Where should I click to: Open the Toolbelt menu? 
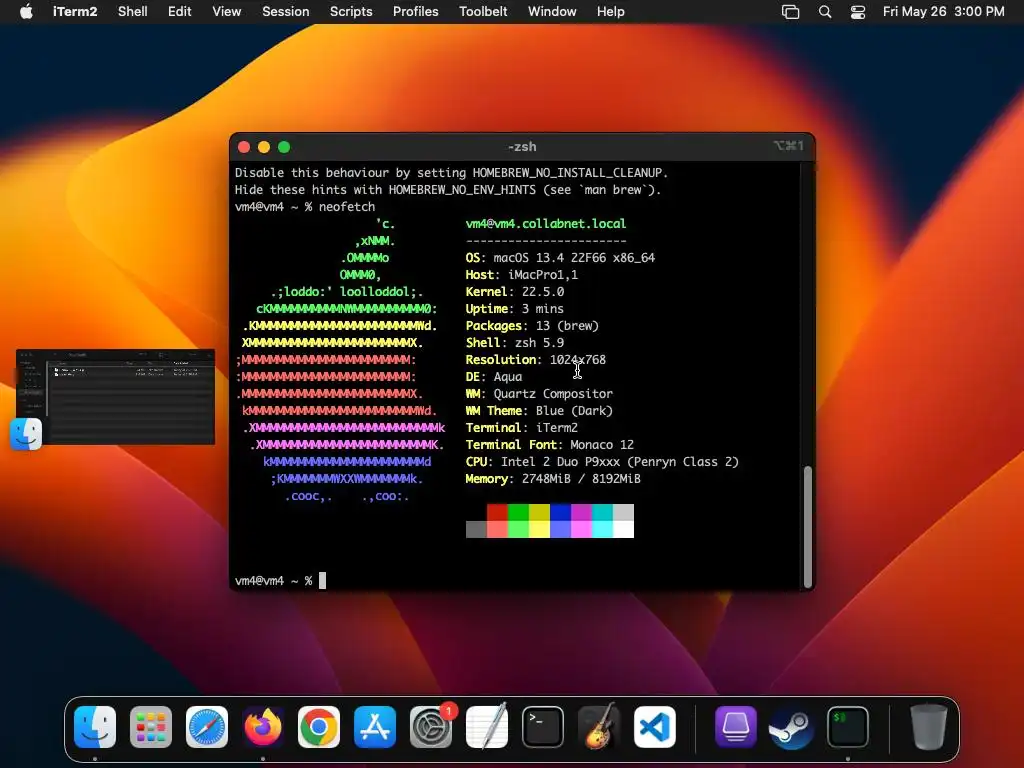(483, 12)
